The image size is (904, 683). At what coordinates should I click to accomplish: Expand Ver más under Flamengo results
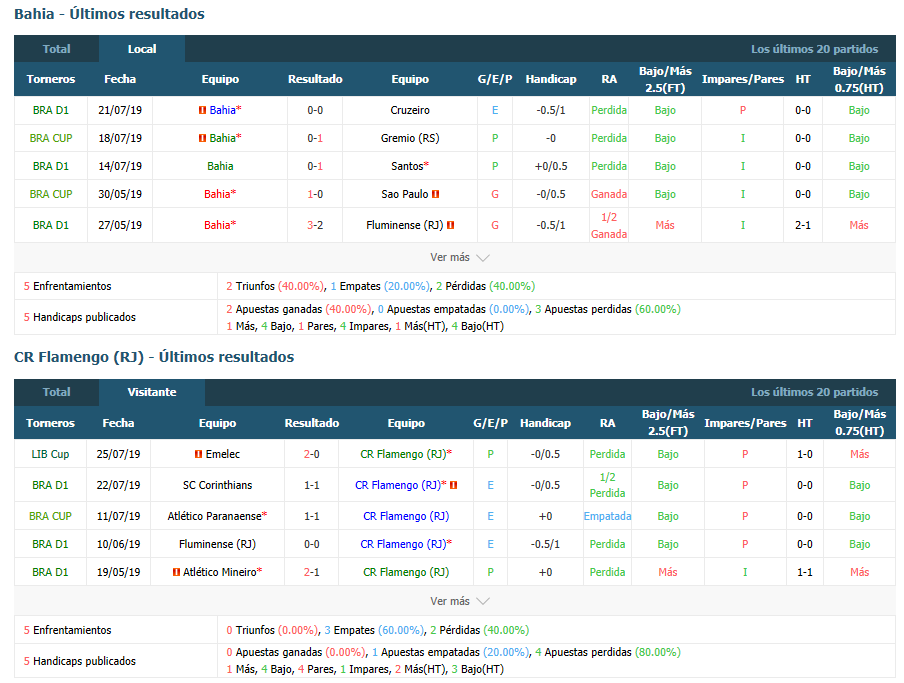[459, 601]
